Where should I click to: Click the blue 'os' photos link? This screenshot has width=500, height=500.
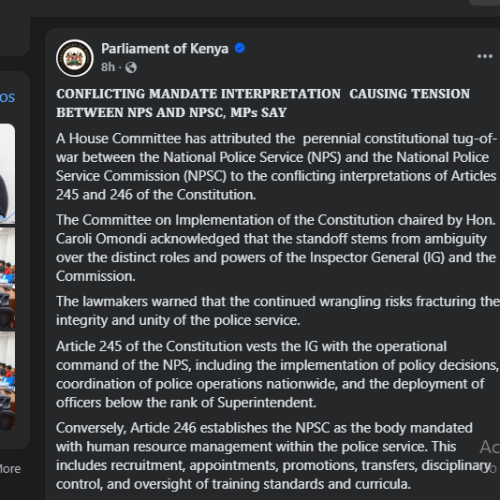(x=7, y=98)
